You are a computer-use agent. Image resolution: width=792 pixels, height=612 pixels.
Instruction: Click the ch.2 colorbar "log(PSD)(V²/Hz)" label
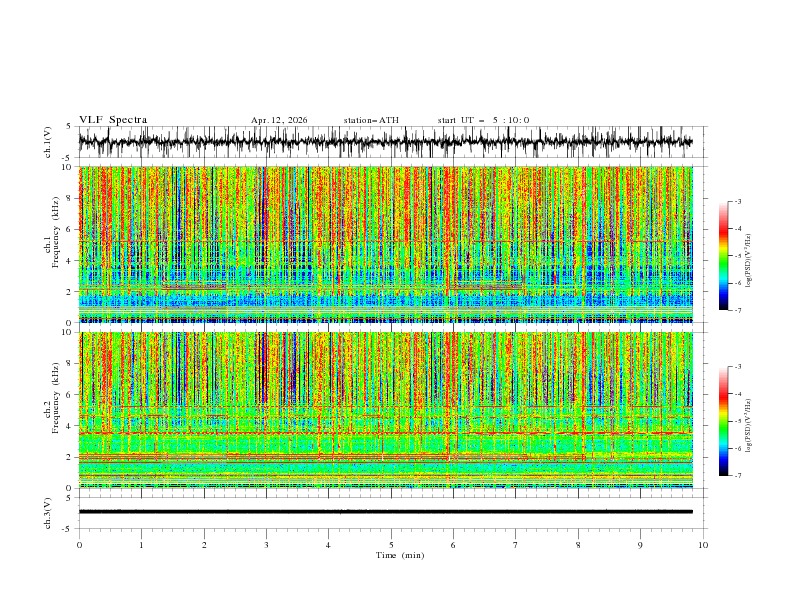(749, 426)
